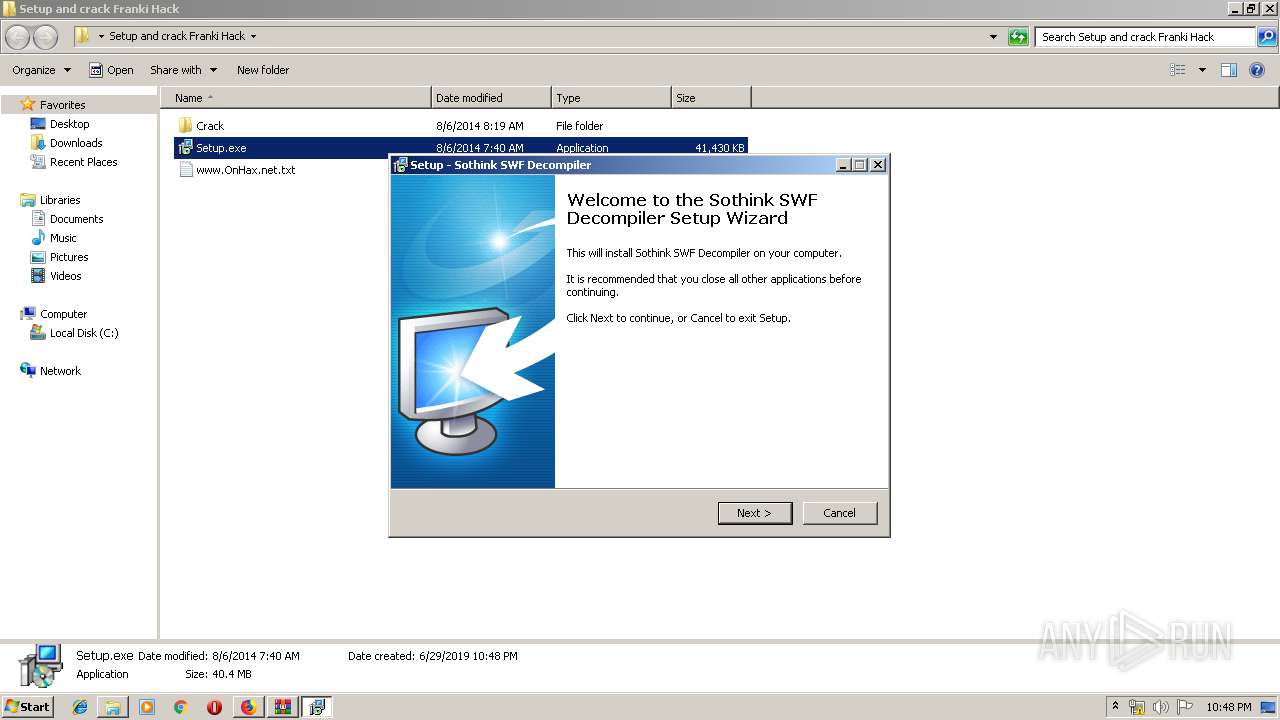
Task: Minimize the Setup wizard window
Action: click(x=843, y=165)
